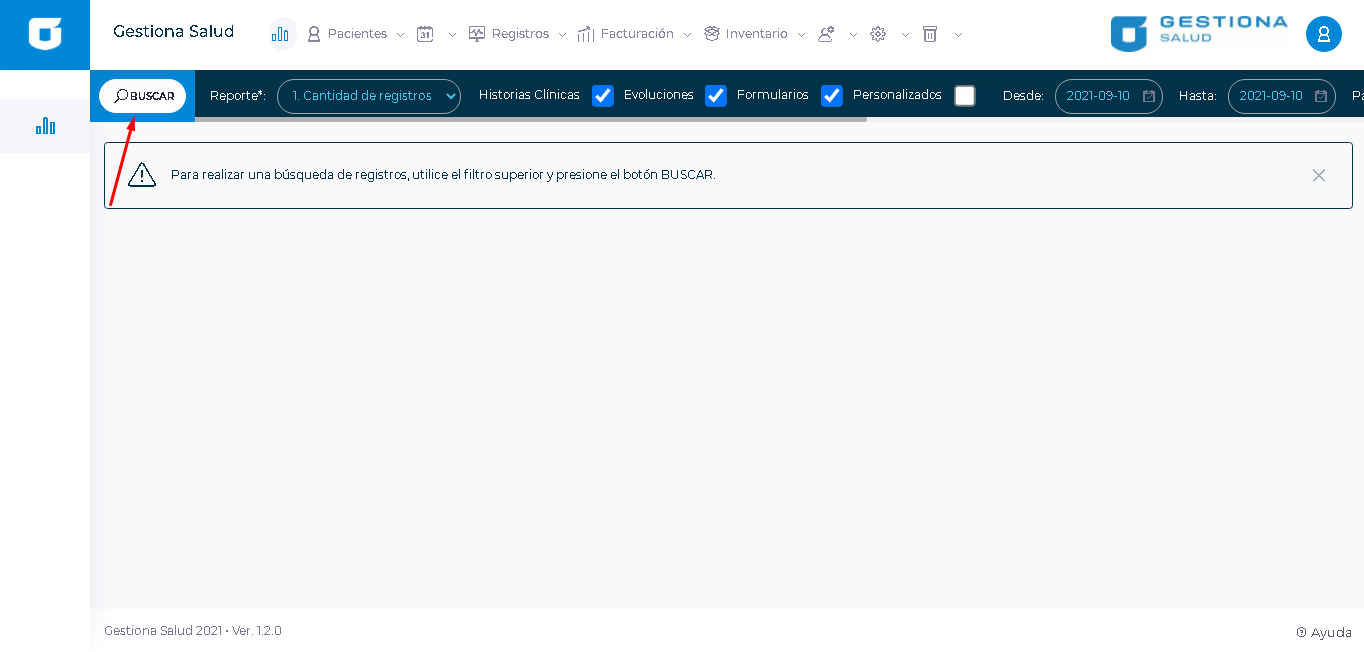Click the bar chart reports icon in top navigation
The image size is (1364, 652).
point(281,34)
